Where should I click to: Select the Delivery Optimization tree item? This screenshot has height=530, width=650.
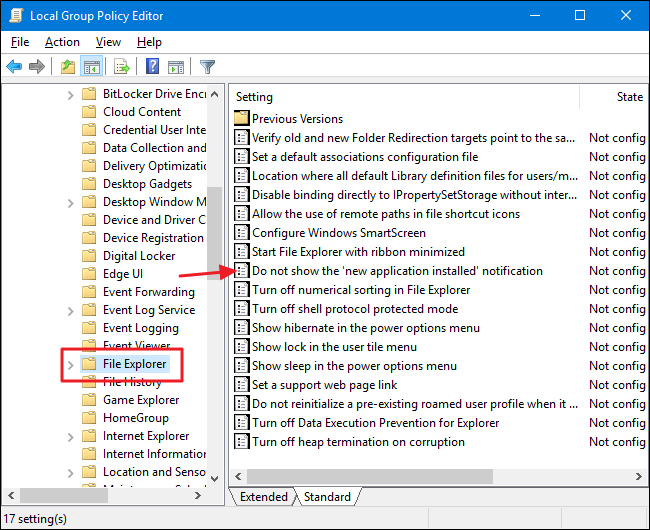click(154, 166)
